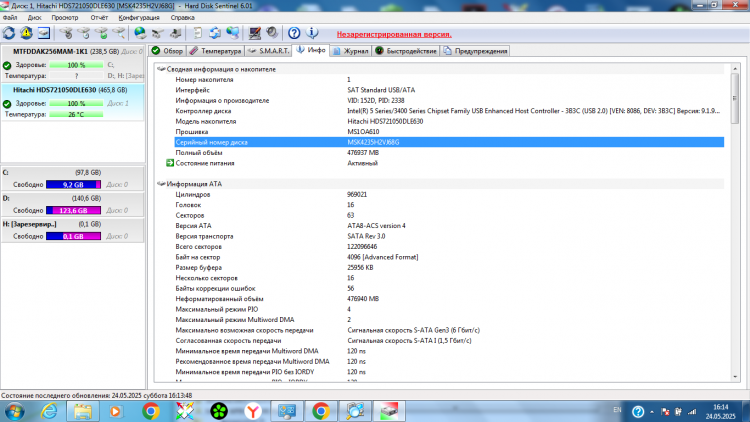Click the green health check icon for Hitachi disk
Image resolution: width=750 pixels, height=422 pixels.
(7, 104)
